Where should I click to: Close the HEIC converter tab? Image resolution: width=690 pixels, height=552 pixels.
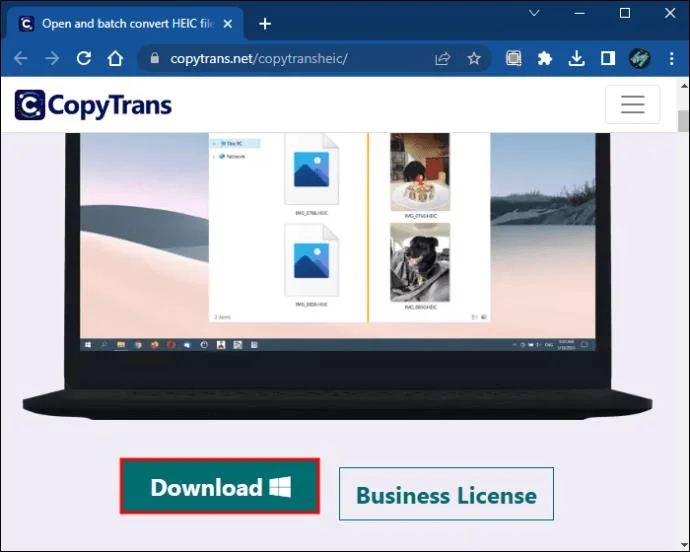[228, 24]
